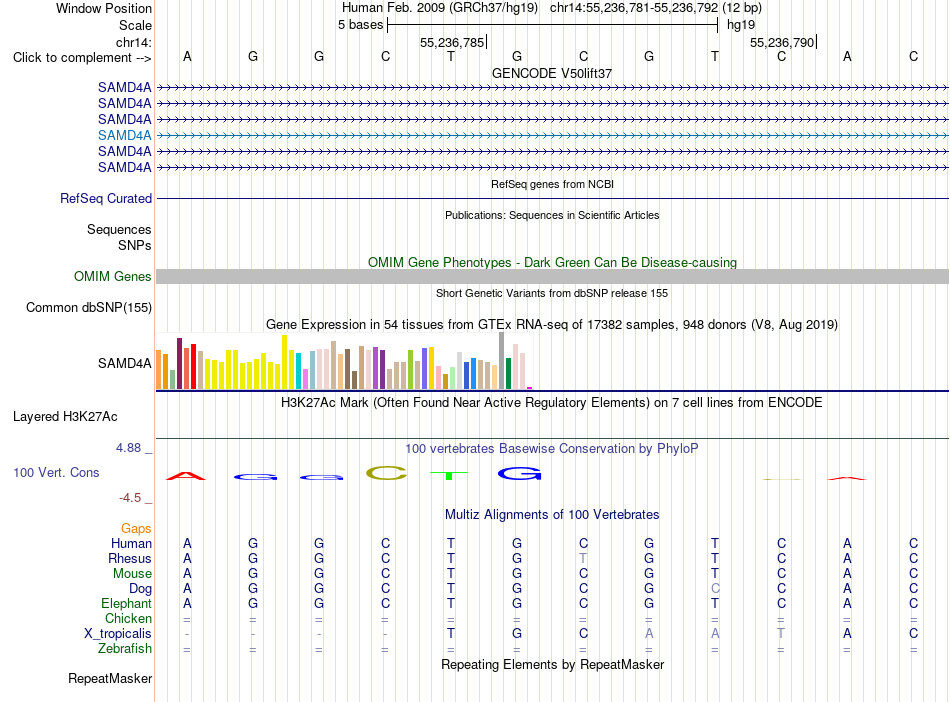The image size is (950, 702).
Task: Click the 55,236,785 position marker on ruler
Action: 452,42
